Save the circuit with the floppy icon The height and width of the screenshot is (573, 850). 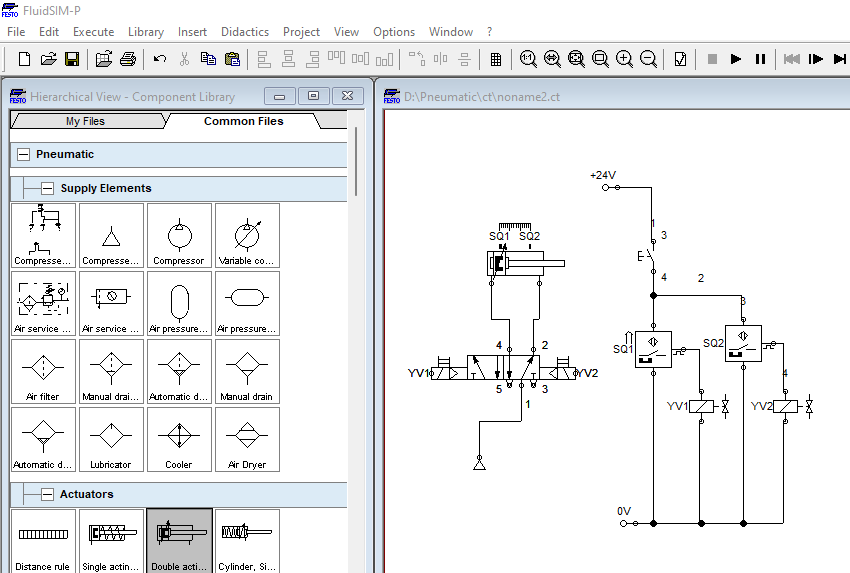[x=72, y=59]
